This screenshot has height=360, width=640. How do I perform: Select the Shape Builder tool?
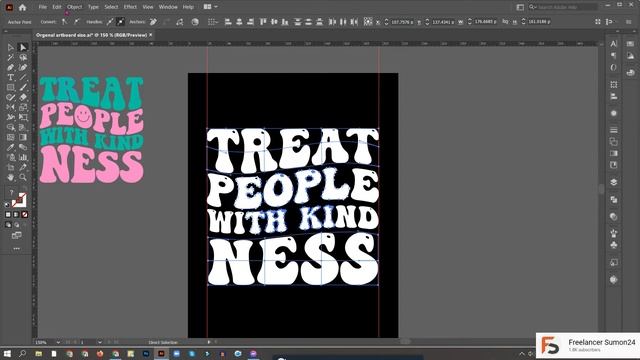point(11,127)
